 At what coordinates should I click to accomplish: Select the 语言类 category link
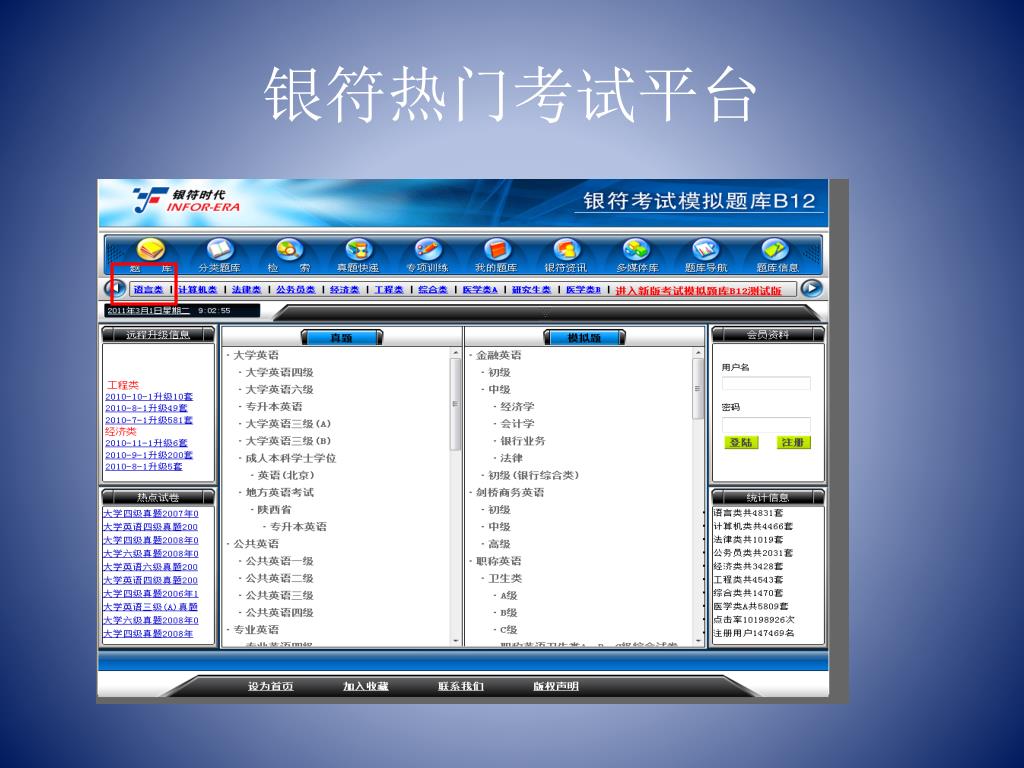148,289
